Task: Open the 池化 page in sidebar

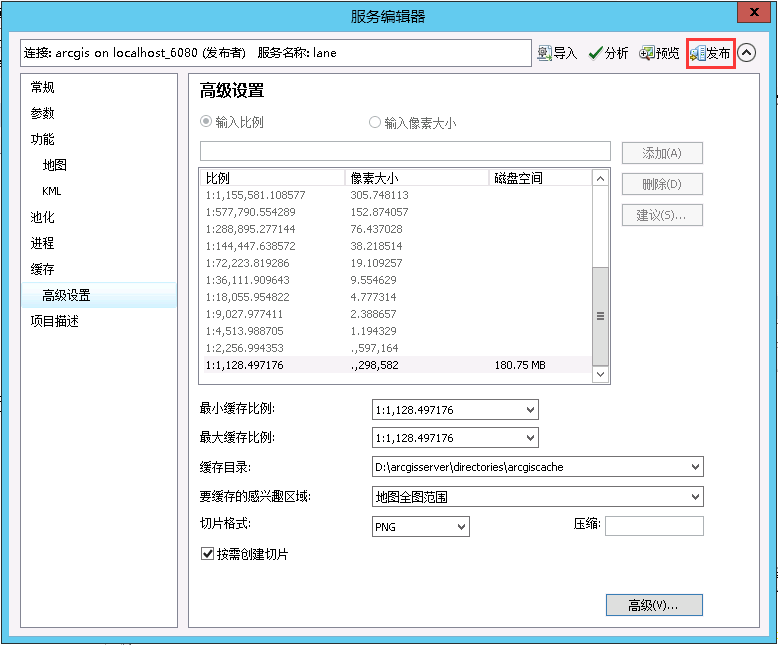Action: pos(43,217)
